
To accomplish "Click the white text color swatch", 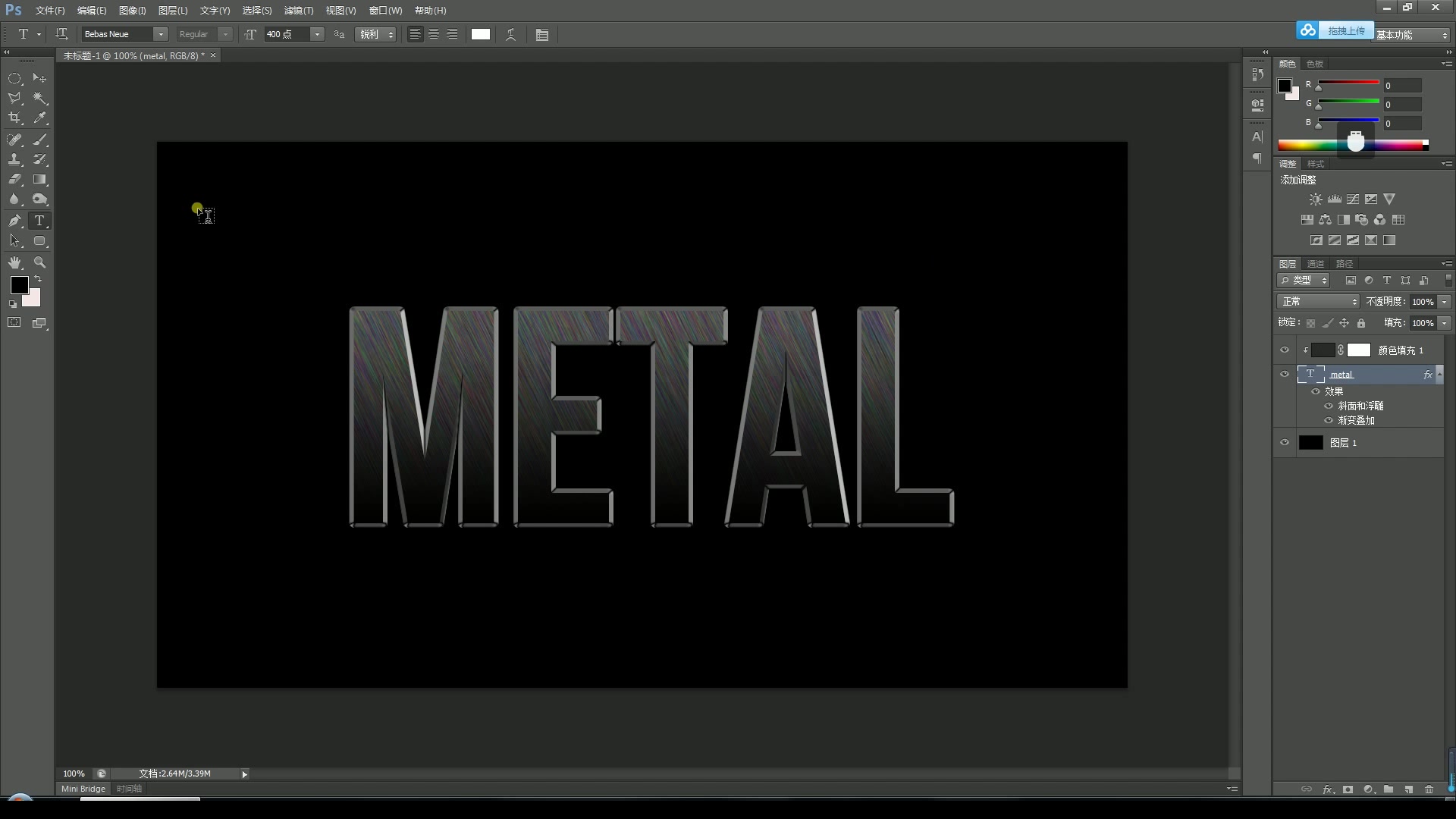I will [x=481, y=35].
